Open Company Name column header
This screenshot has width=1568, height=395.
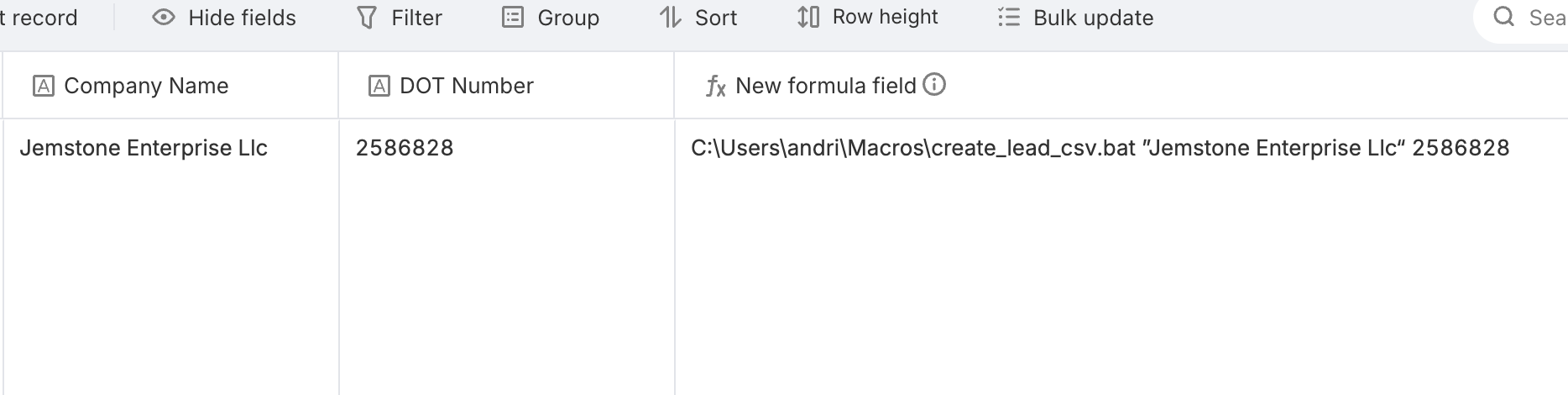click(x=170, y=85)
